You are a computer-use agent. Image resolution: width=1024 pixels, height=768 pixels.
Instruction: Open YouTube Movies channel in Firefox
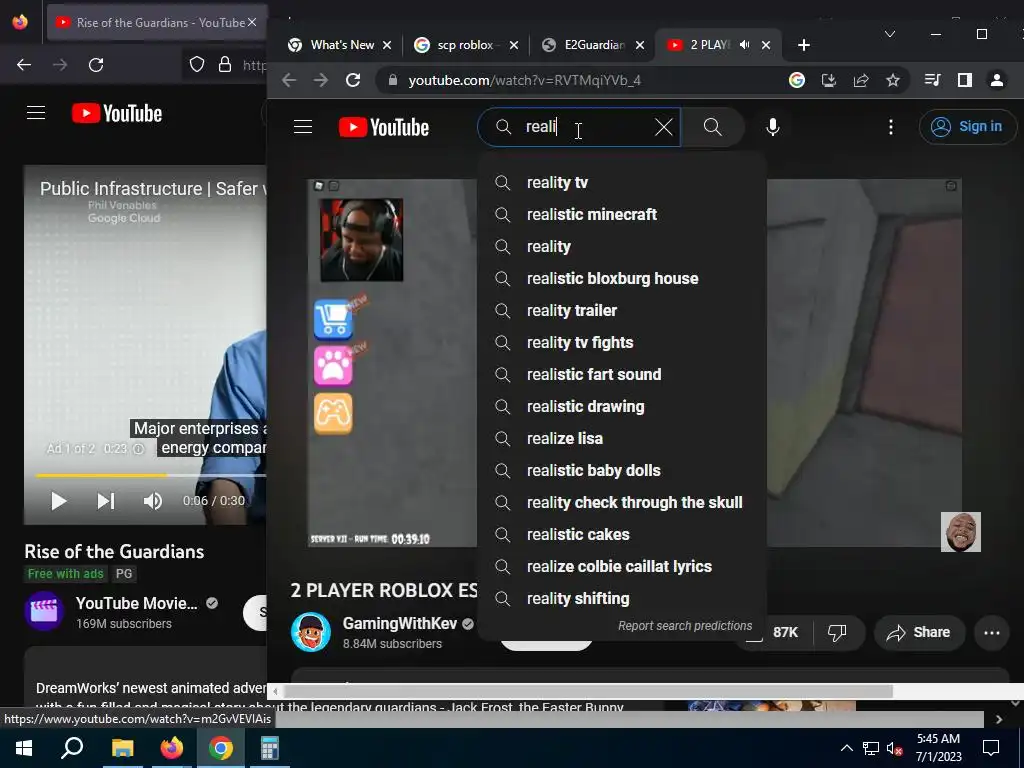pos(136,603)
